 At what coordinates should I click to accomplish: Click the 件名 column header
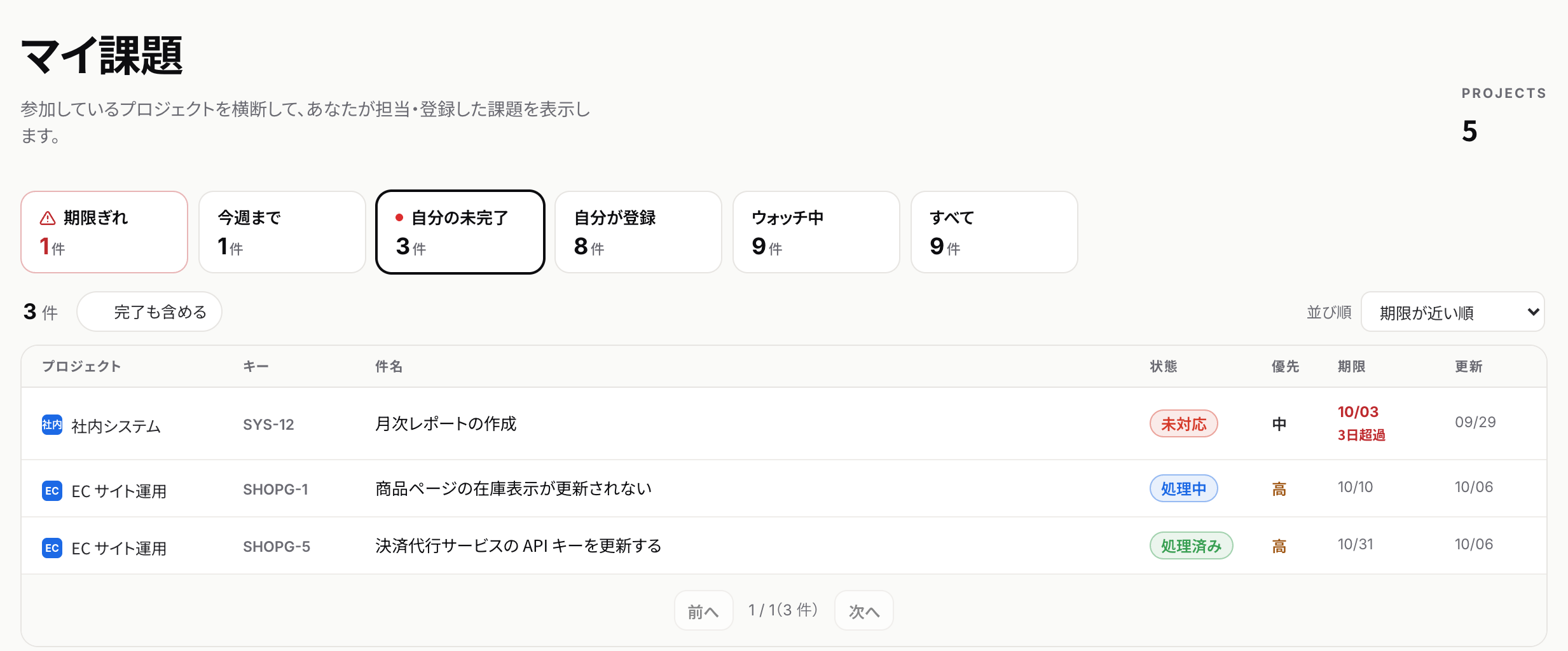point(389,366)
